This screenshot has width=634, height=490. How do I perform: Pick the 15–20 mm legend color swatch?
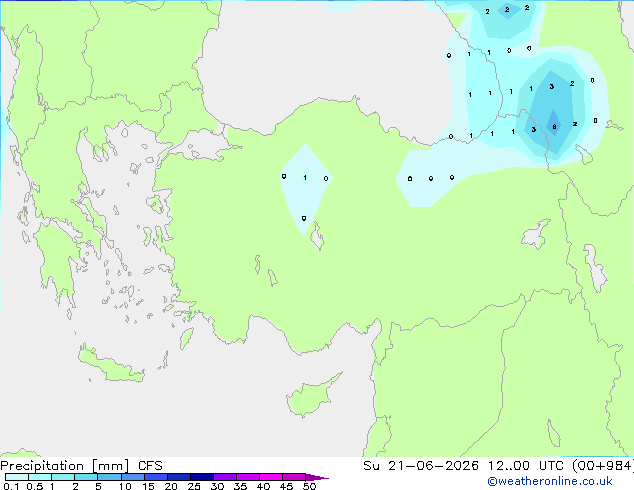(x=156, y=477)
